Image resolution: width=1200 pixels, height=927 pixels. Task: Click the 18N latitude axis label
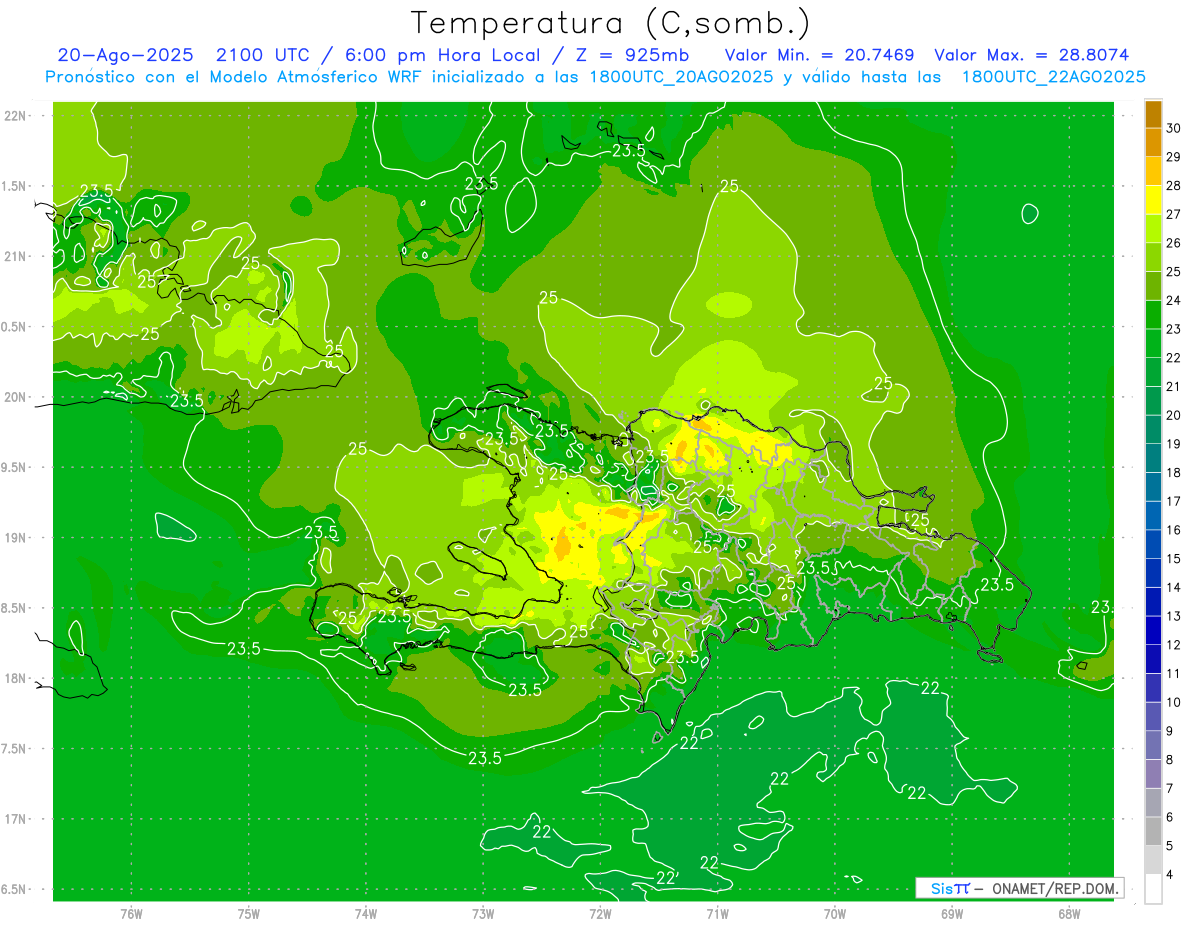pyautogui.click(x=16, y=678)
